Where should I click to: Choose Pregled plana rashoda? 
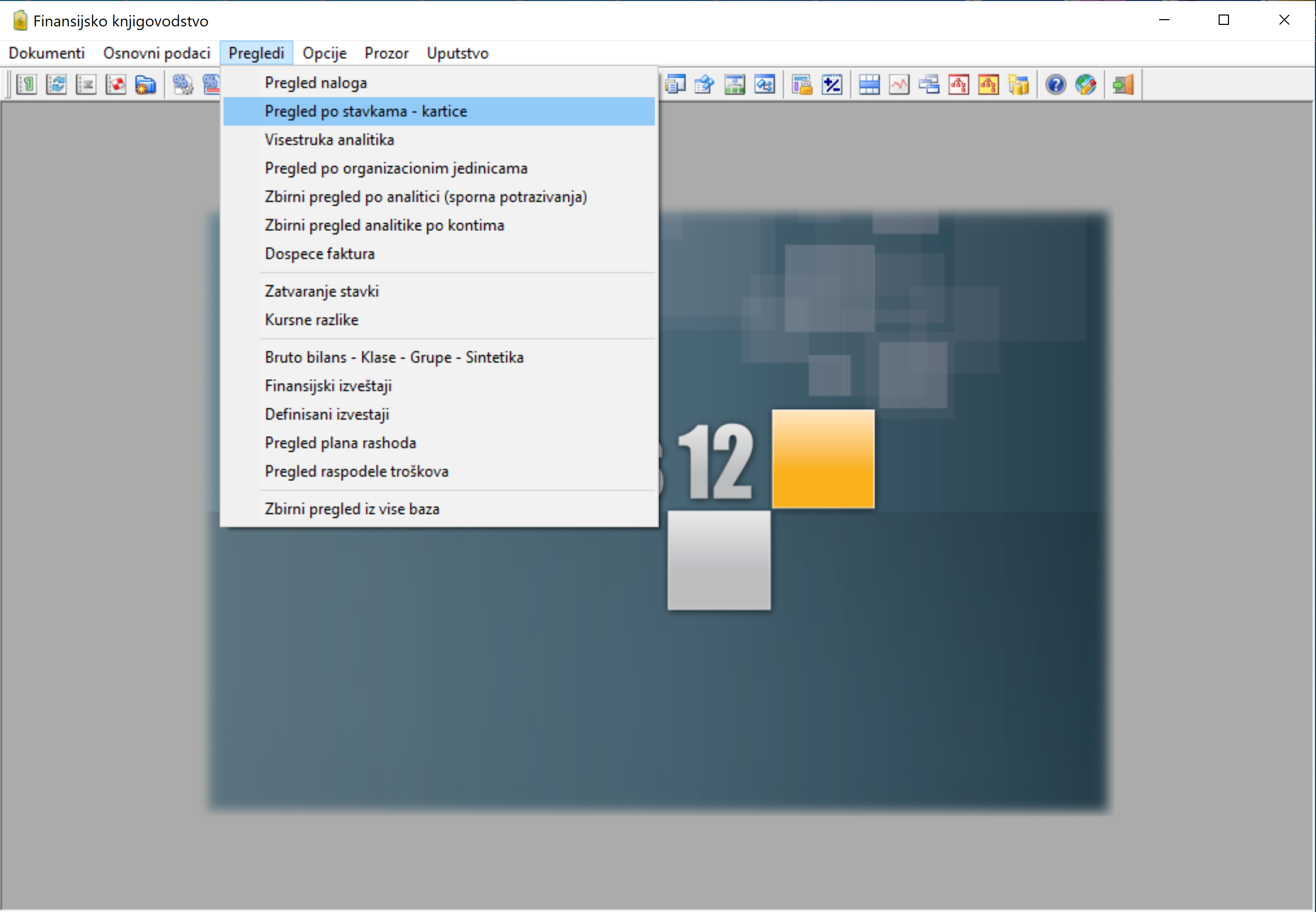pos(439,443)
